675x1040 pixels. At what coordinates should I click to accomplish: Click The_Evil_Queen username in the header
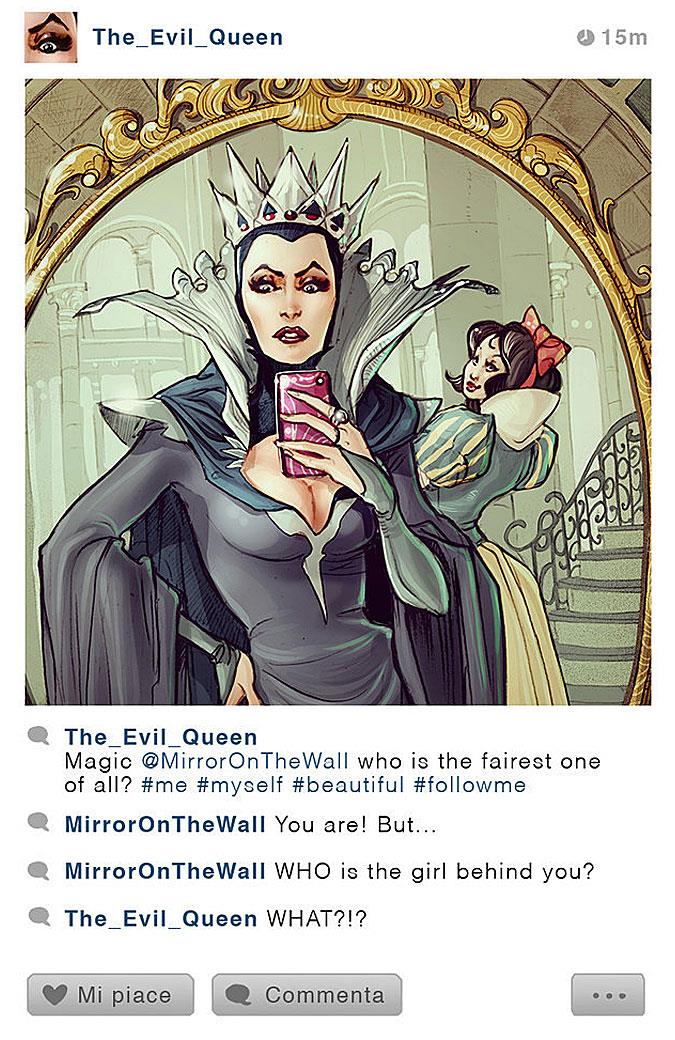(x=188, y=37)
